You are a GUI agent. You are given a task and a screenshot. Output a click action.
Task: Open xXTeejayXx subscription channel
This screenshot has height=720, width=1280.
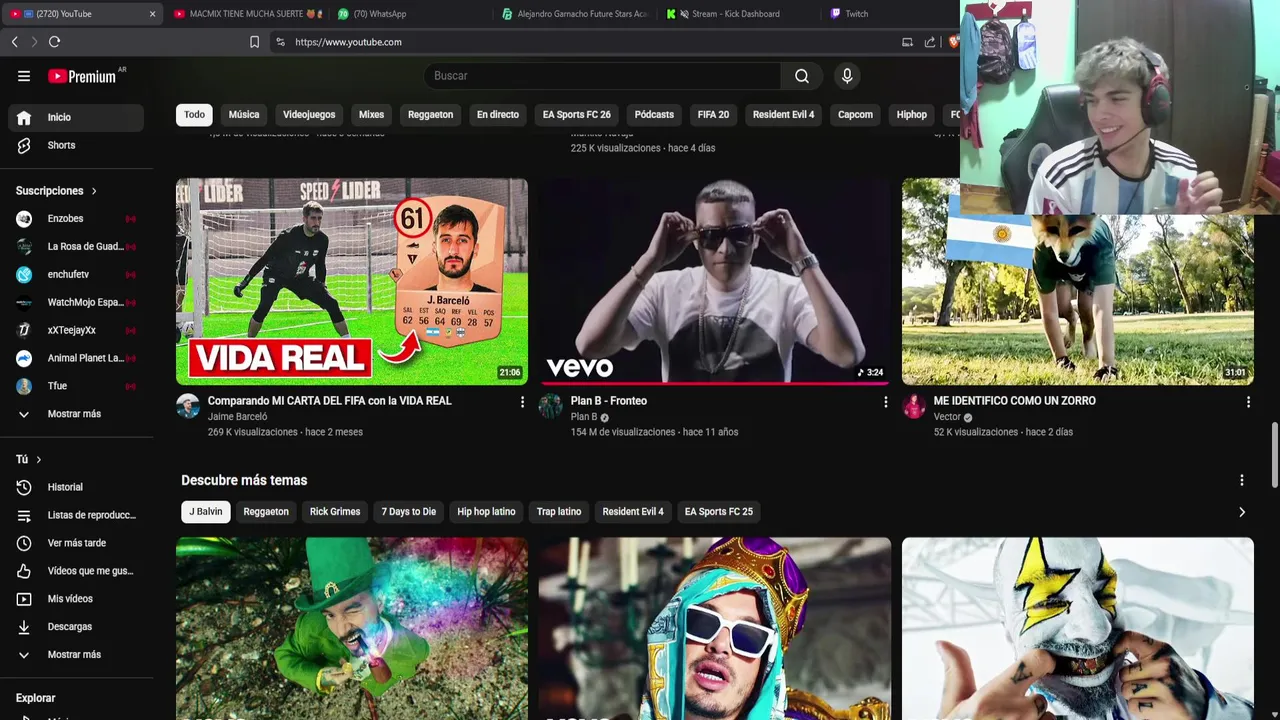point(76,330)
